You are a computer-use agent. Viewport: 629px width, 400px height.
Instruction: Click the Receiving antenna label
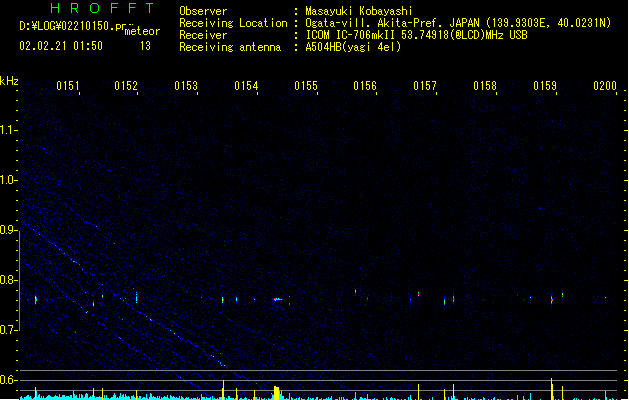[x=230, y=47]
